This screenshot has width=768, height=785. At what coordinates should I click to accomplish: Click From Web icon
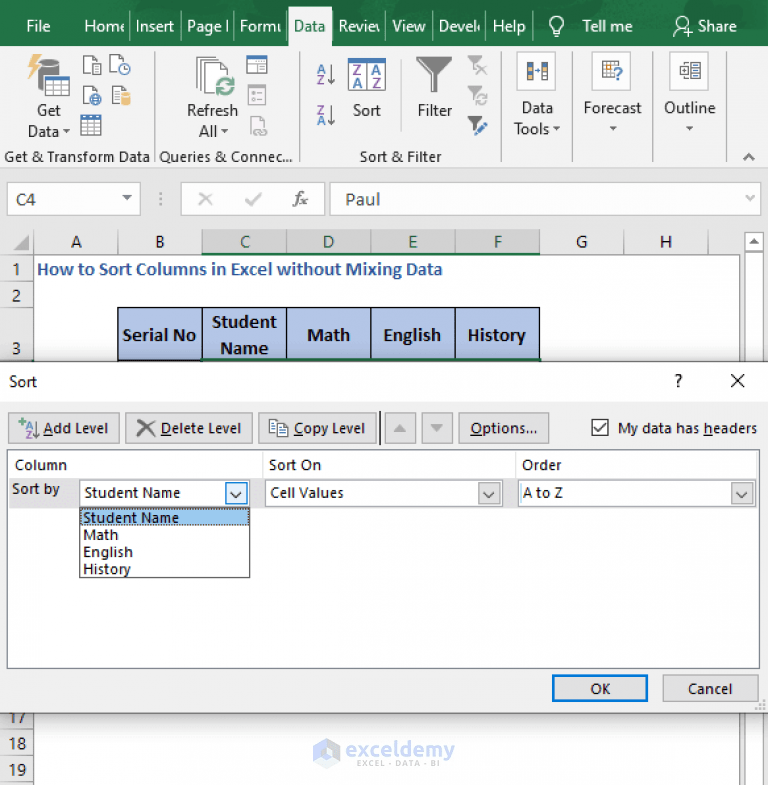point(92,95)
